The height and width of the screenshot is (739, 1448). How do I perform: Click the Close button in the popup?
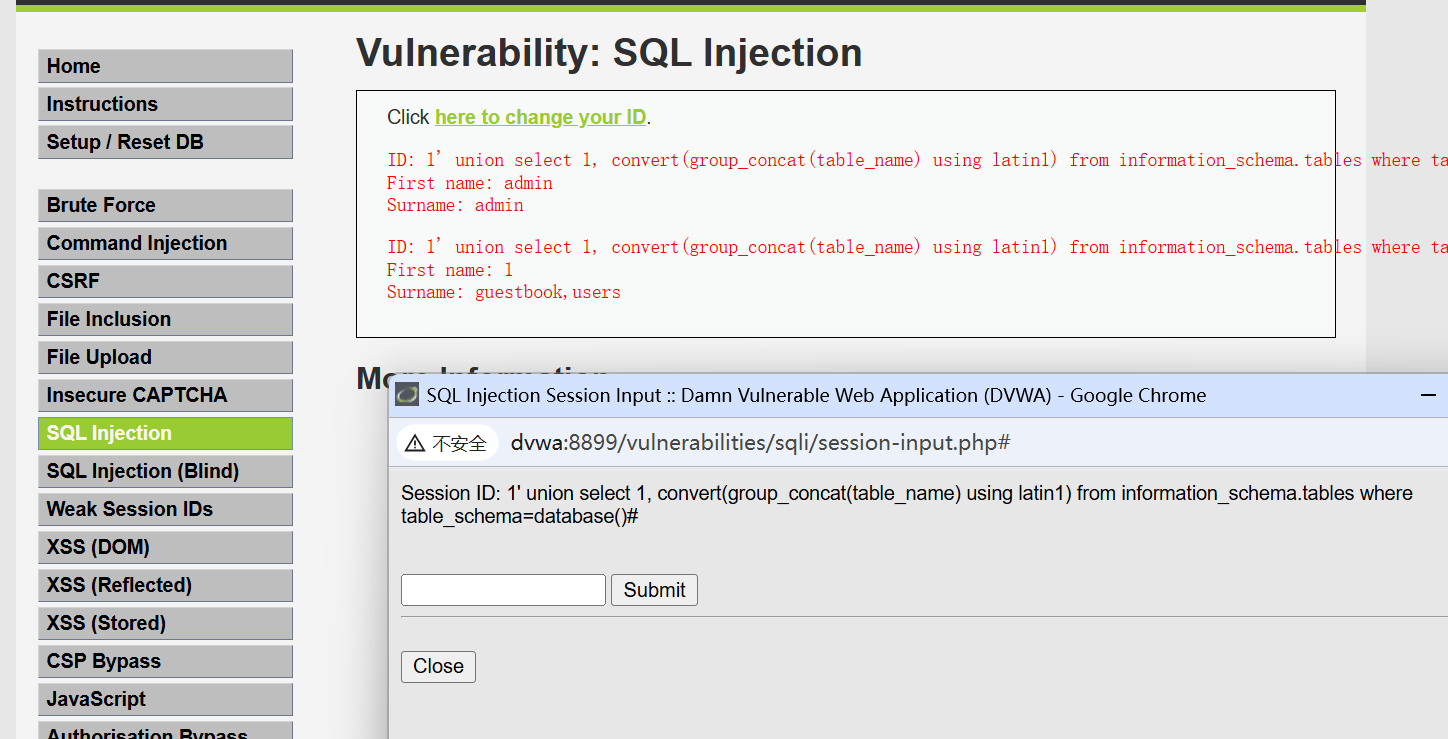coord(438,666)
